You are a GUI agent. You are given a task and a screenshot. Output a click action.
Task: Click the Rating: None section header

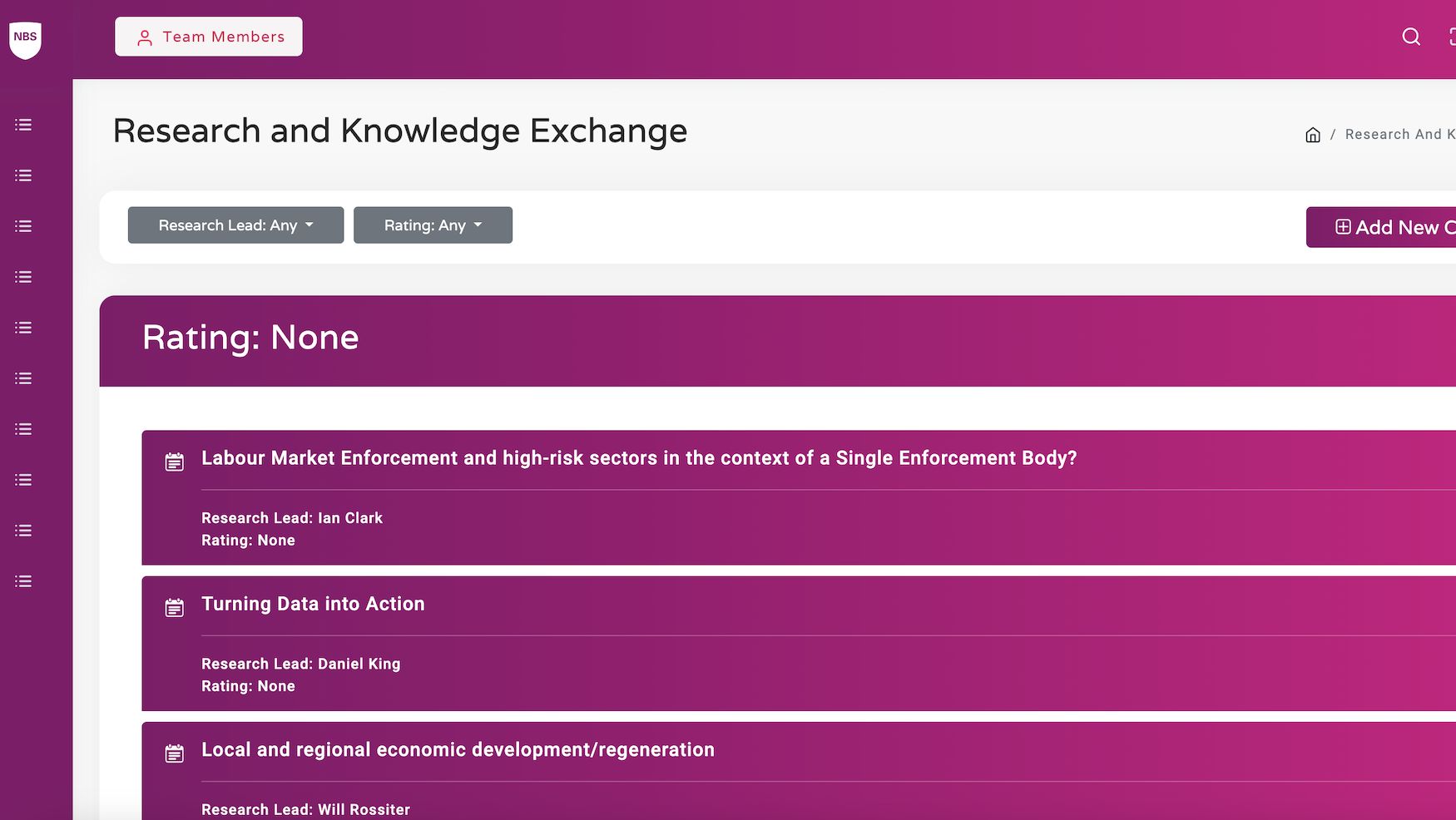pyautogui.click(x=250, y=338)
